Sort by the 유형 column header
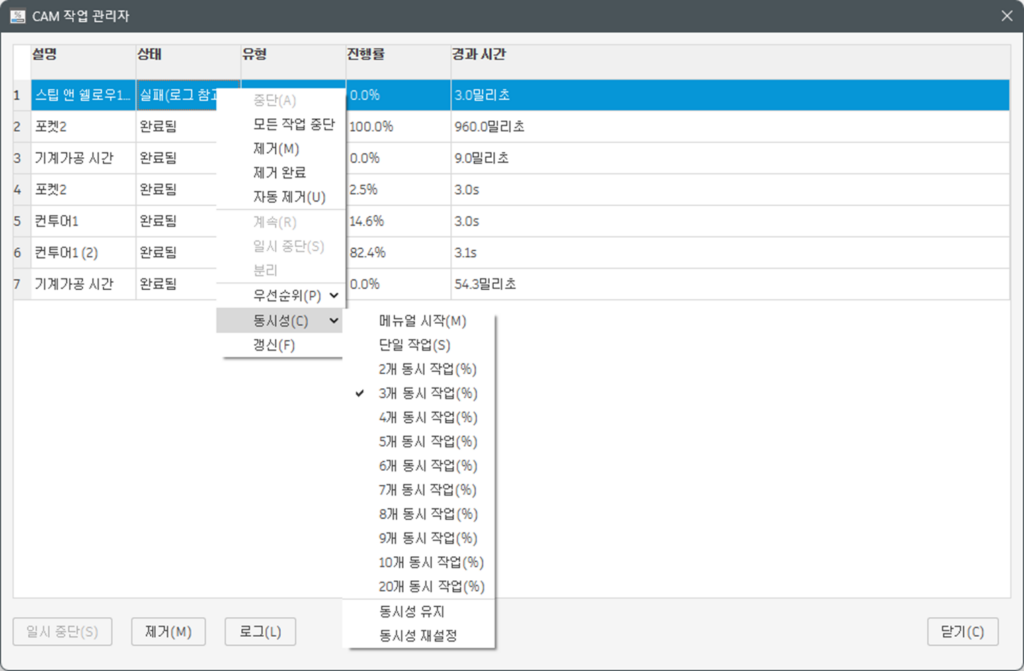The image size is (1024, 671). 293,62
